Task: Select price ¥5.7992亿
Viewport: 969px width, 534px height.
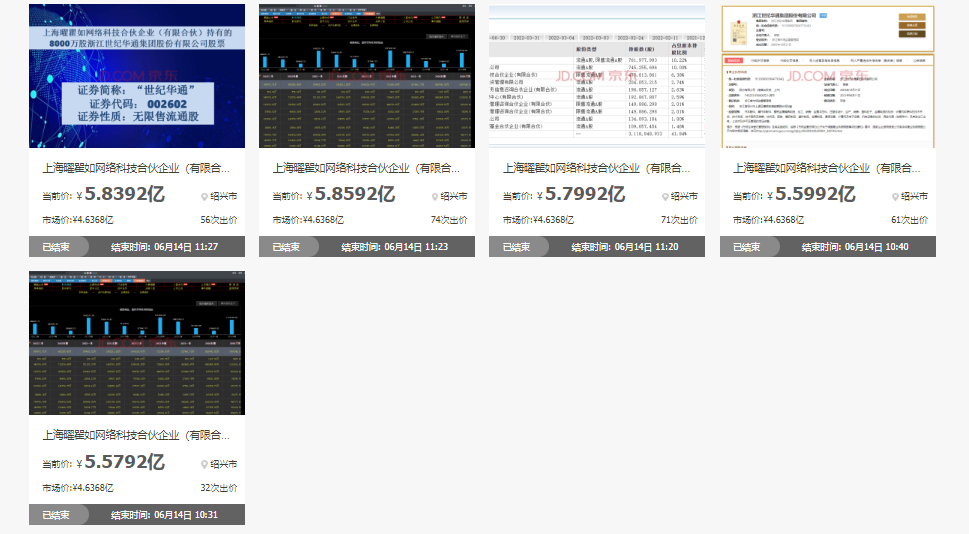Action: tap(581, 195)
